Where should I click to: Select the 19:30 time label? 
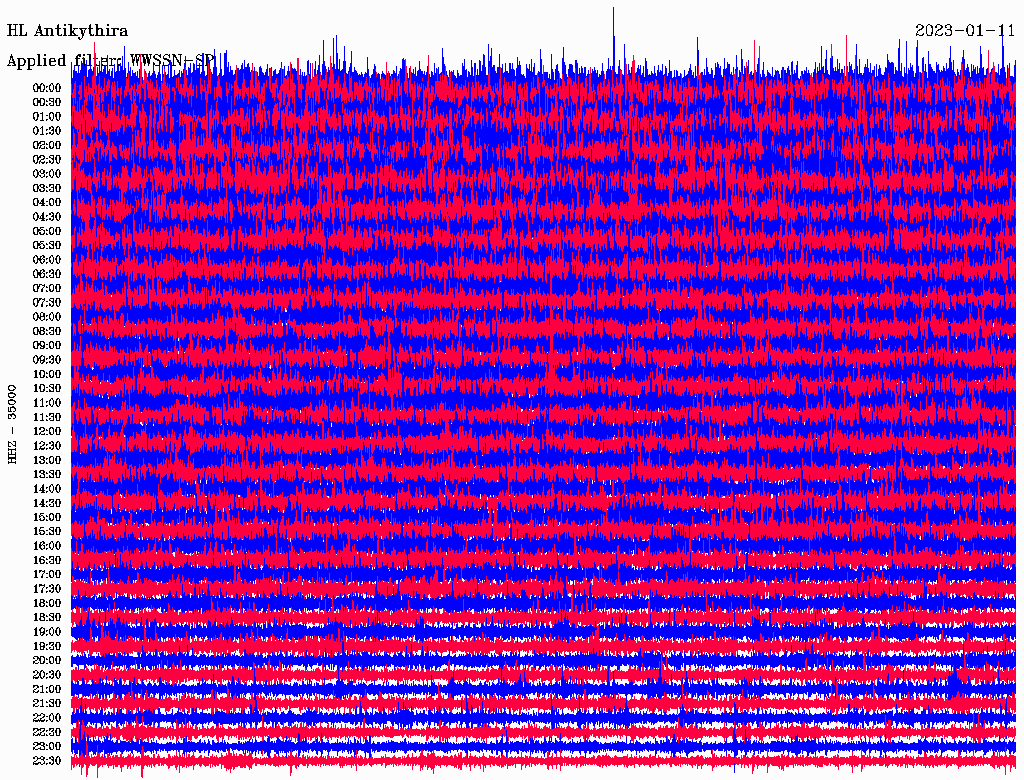(x=47, y=646)
